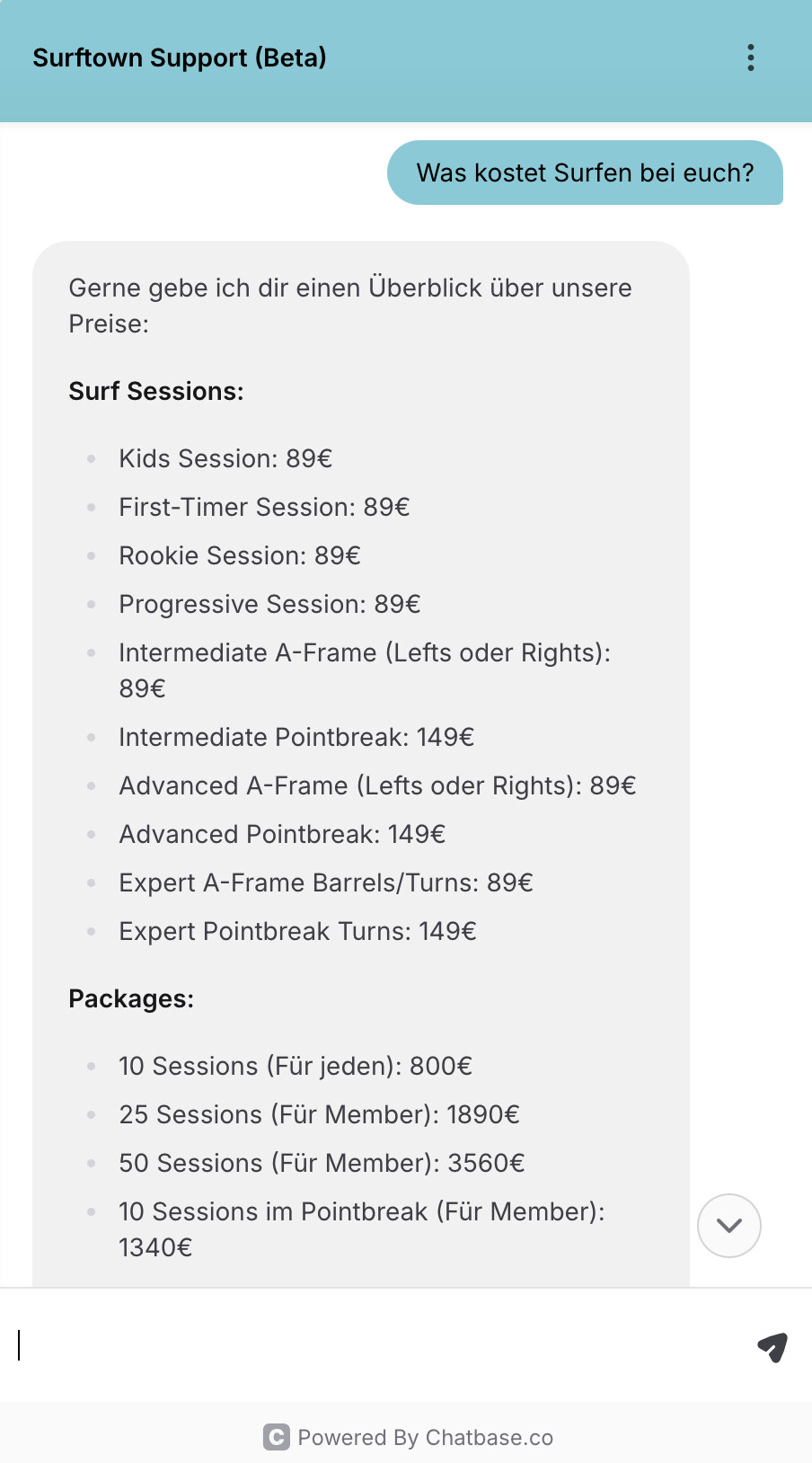This screenshot has height=1463, width=812.
Task: Click the Progressive Session 89€ entry
Action: click(x=269, y=604)
